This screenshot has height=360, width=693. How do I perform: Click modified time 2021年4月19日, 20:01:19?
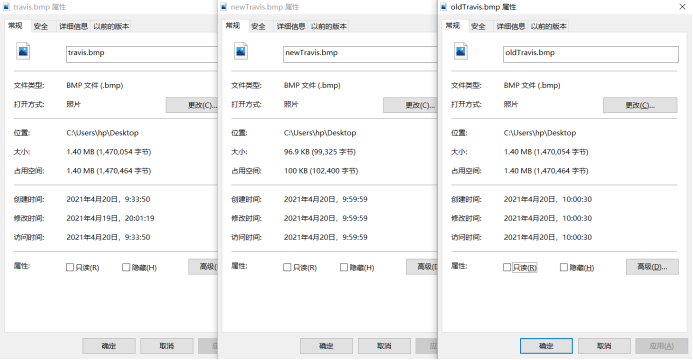click(110, 218)
